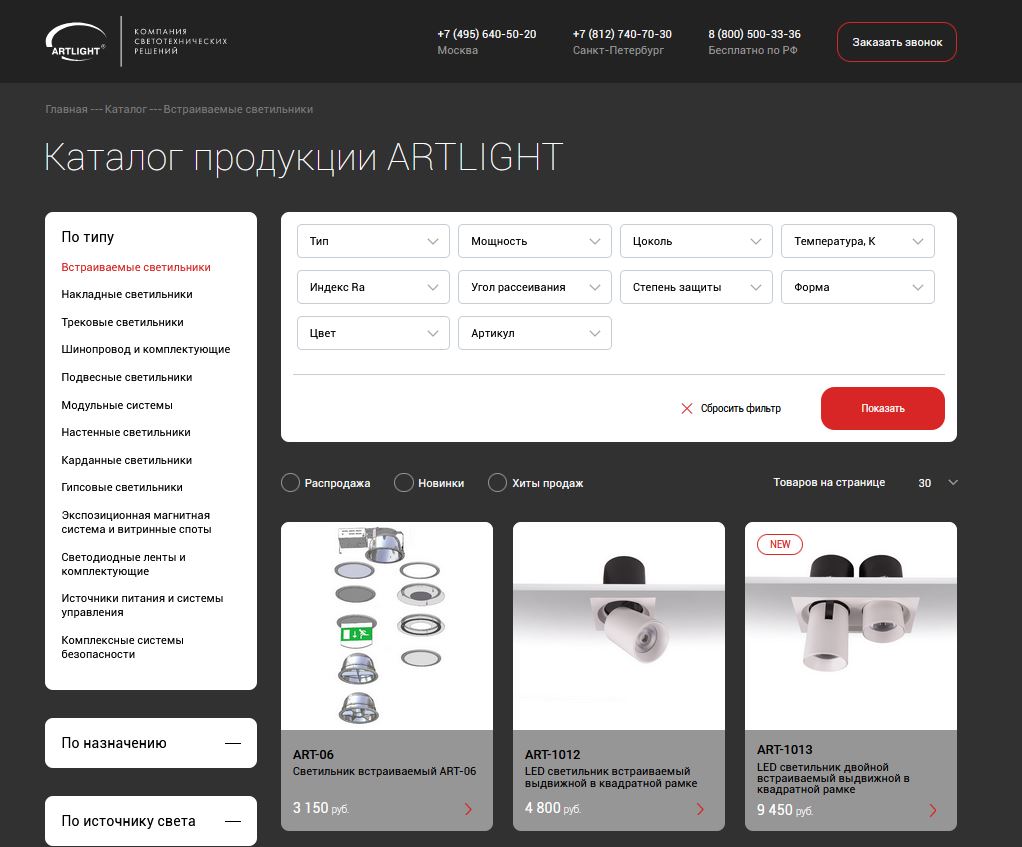This screenshot has width=1022, height=847.
Task: Select Подвесные светильники category
Action: tap(126, 377)
